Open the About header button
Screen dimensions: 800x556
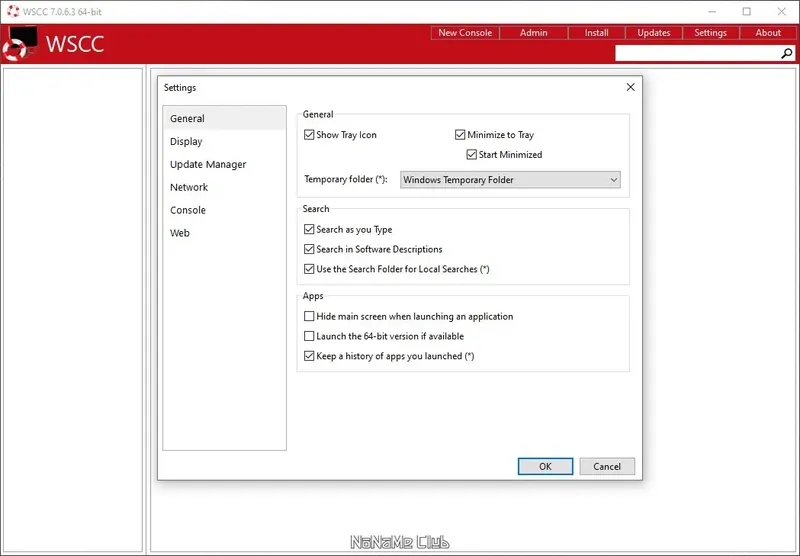[x=768, y=33]
